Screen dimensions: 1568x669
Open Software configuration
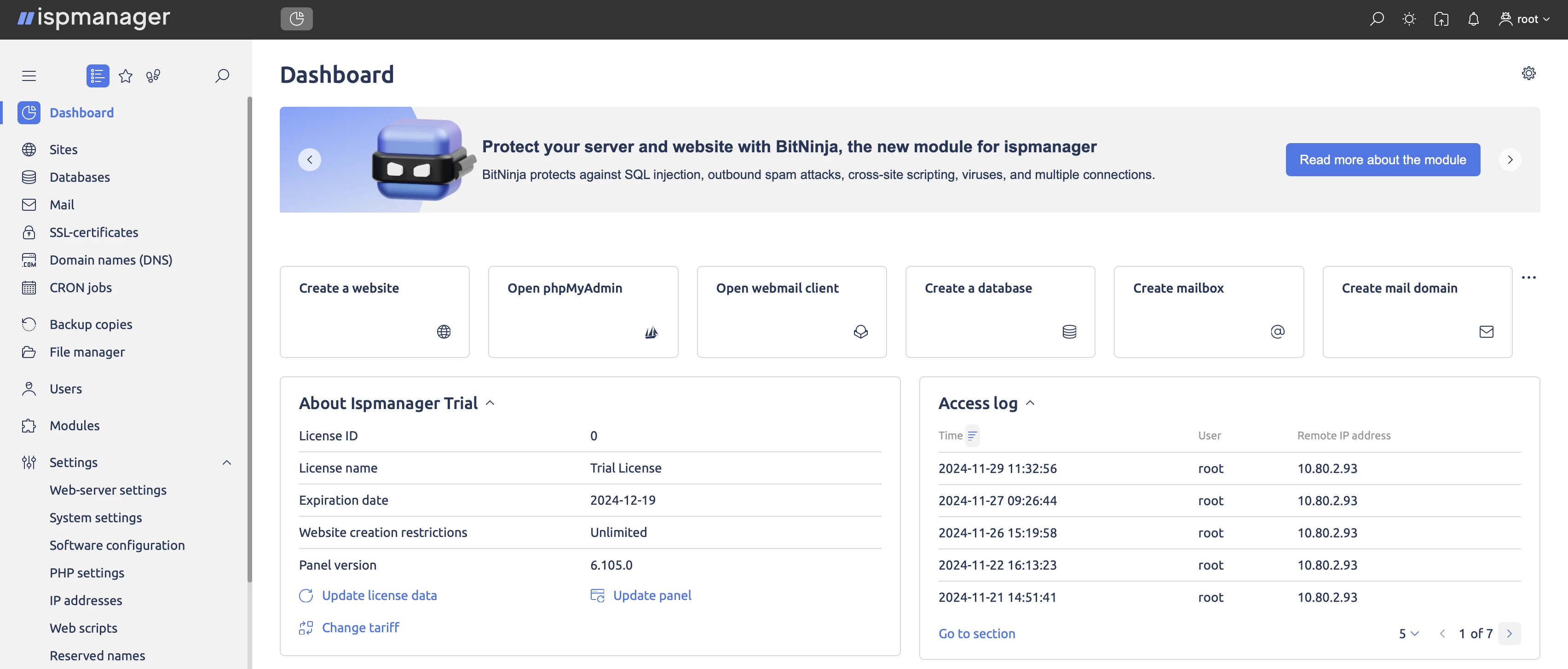click(x=117, y=545)
